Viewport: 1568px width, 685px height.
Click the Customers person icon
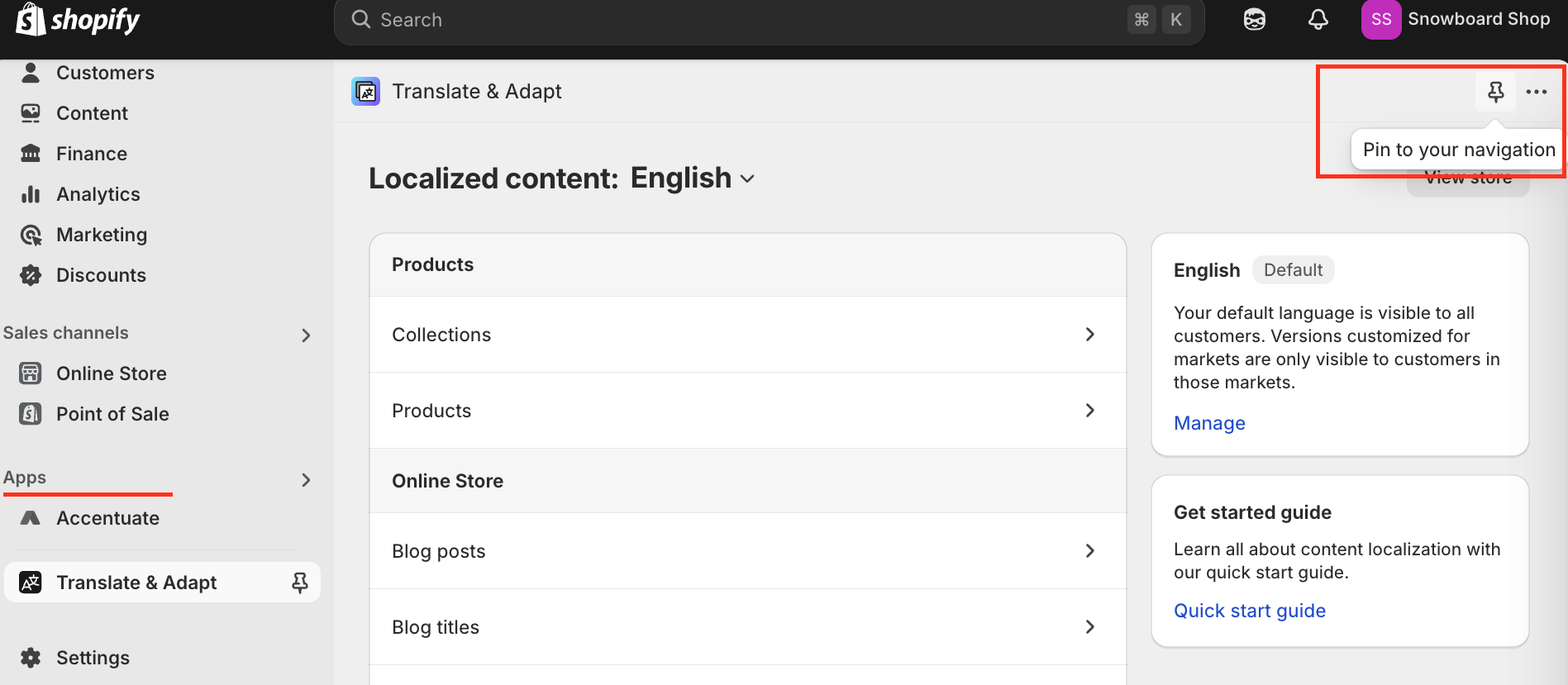click(31, 73)
